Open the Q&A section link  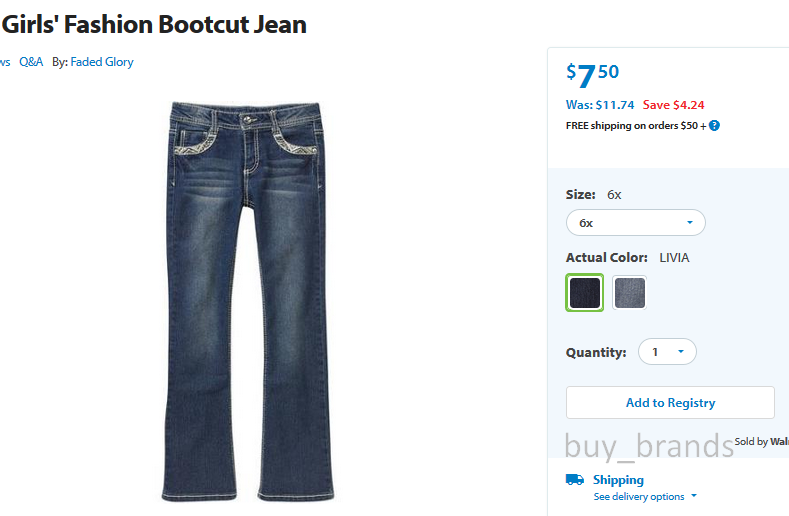(31, 62)
